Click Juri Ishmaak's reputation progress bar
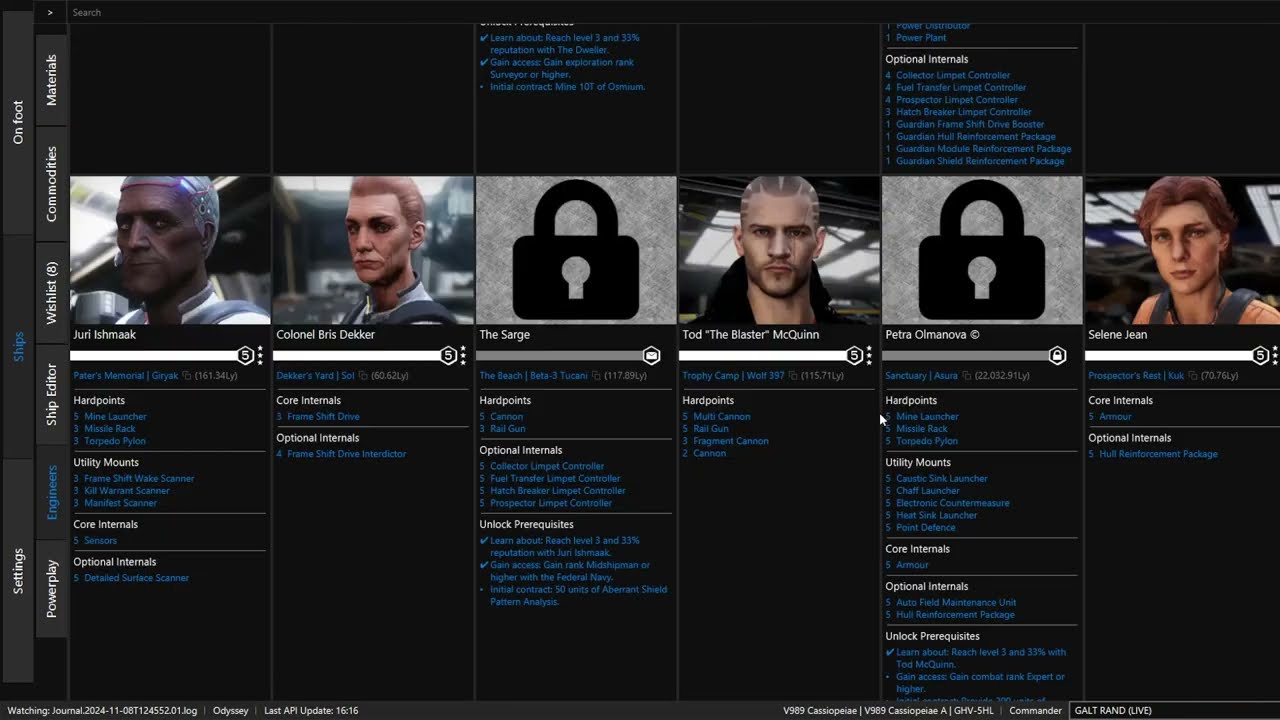The width and height of the screenshot is (1280, 720). tap(153, 355)
